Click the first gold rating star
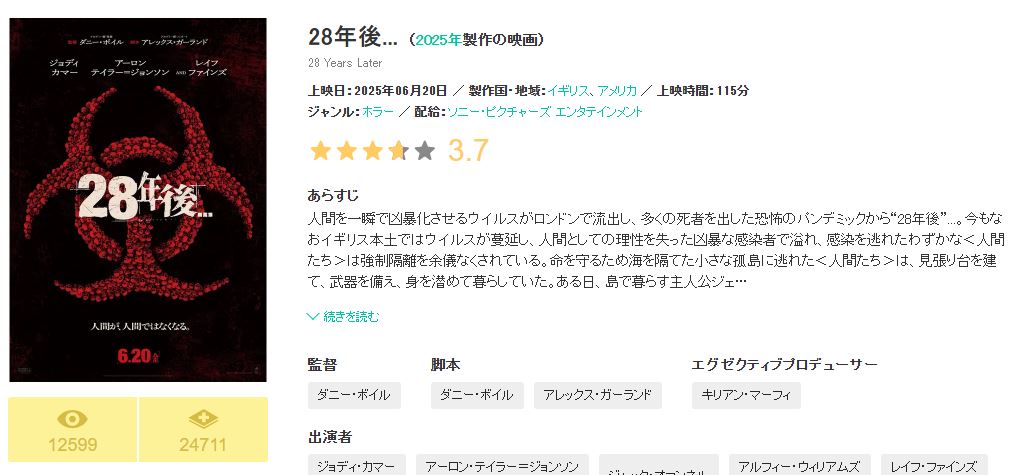The image size is (1017, 475). tap(320, 151)
